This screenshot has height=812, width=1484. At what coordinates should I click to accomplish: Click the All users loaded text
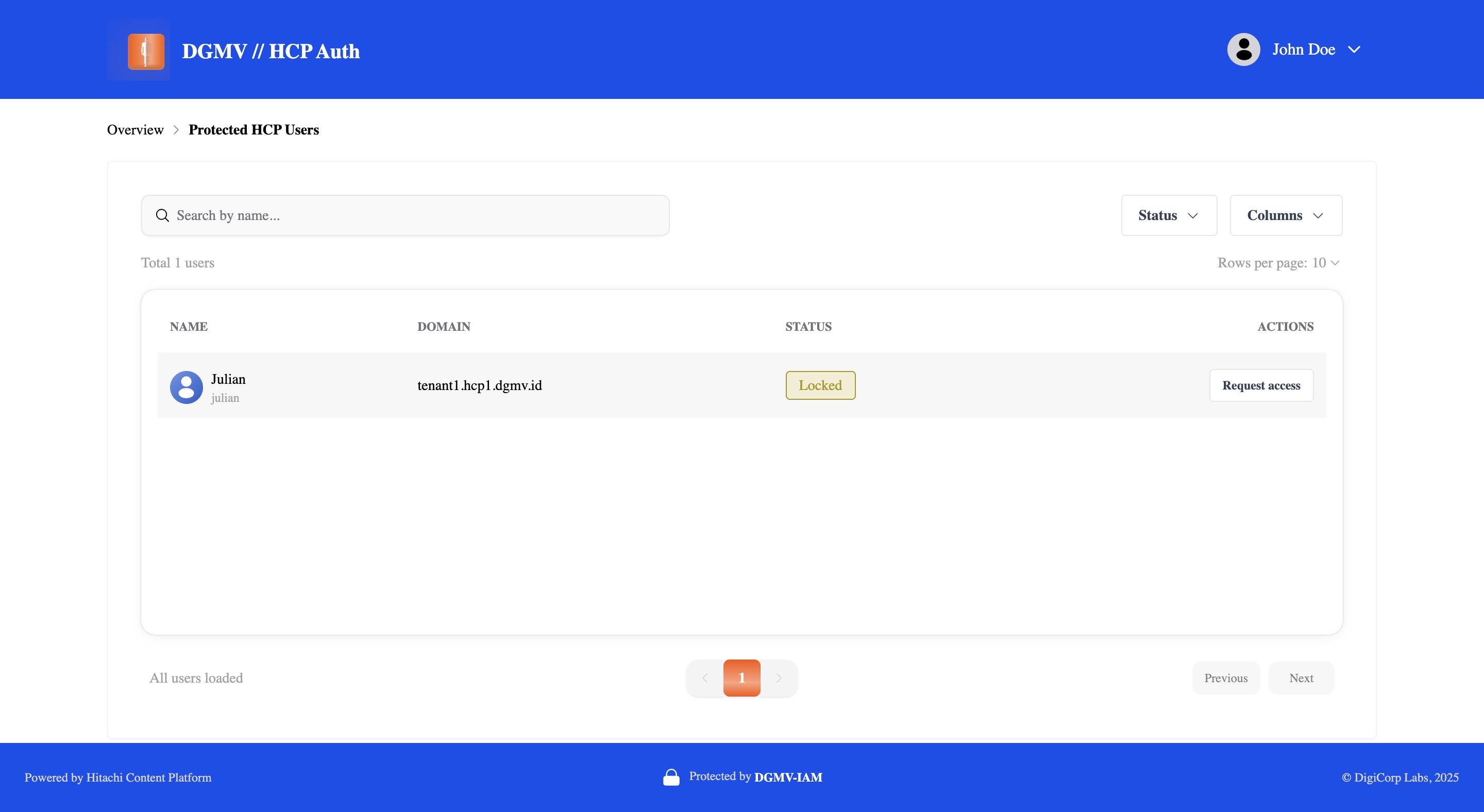[196, 678]
